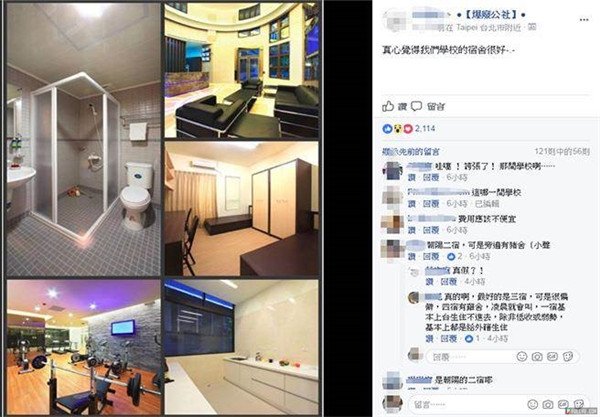The width and height of the screenshot is (600, 417).
Task: Attach a photo to the reply field
Action: (537, 357)
